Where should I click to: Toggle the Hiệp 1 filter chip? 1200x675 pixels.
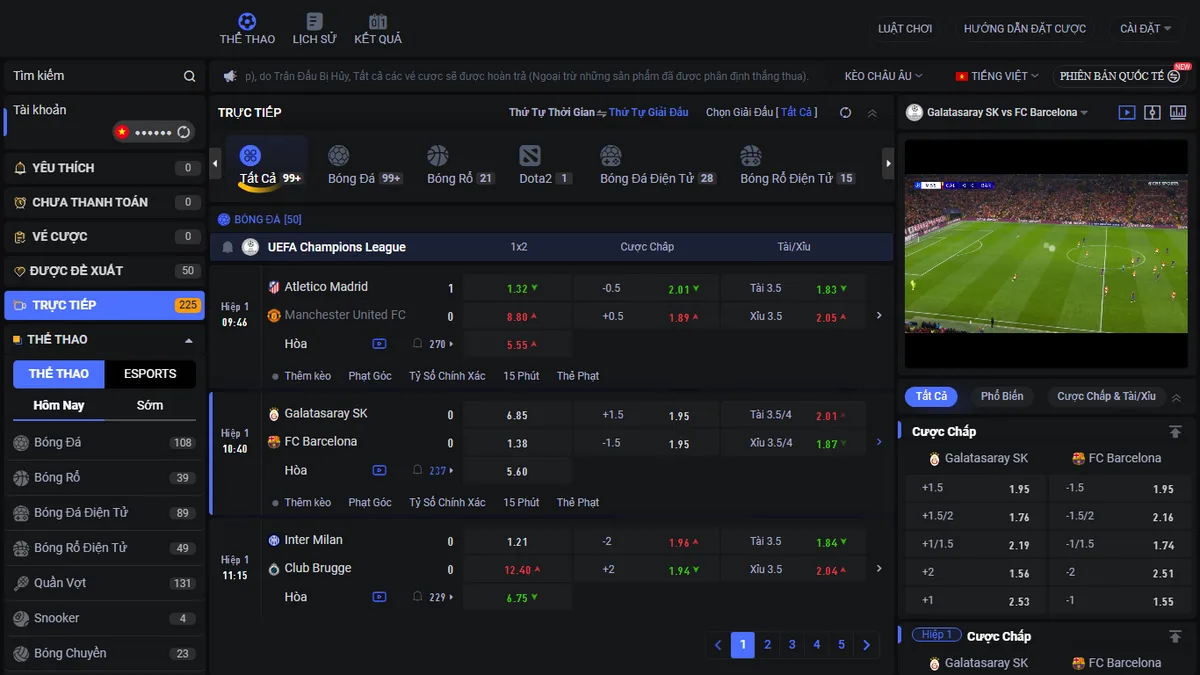click(936, 635)
